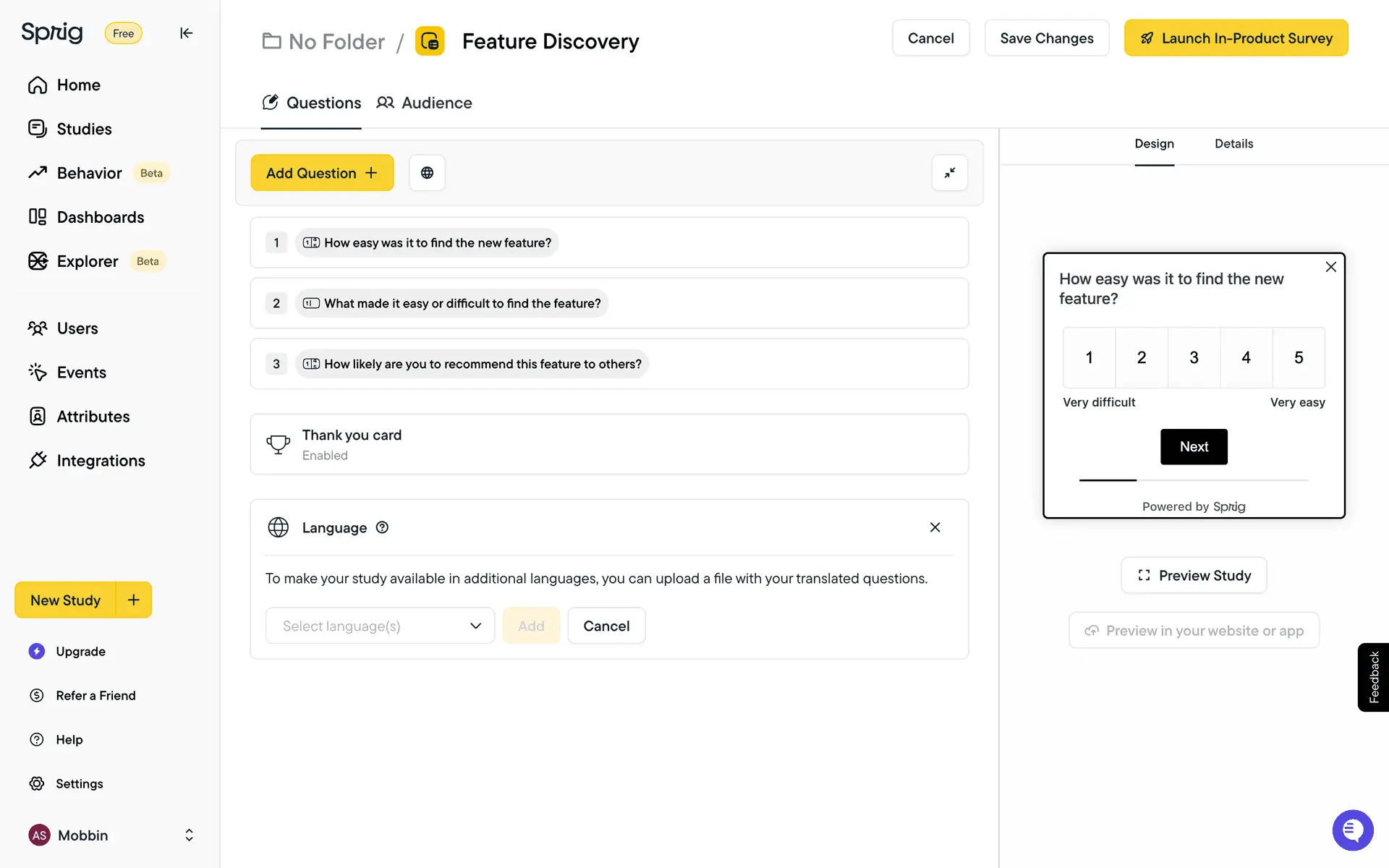Image resolution: width=1389 pixels, height=868 pixels.
Task: Click the globe language icon beside Add Question
Action: [x=427, y=173]
